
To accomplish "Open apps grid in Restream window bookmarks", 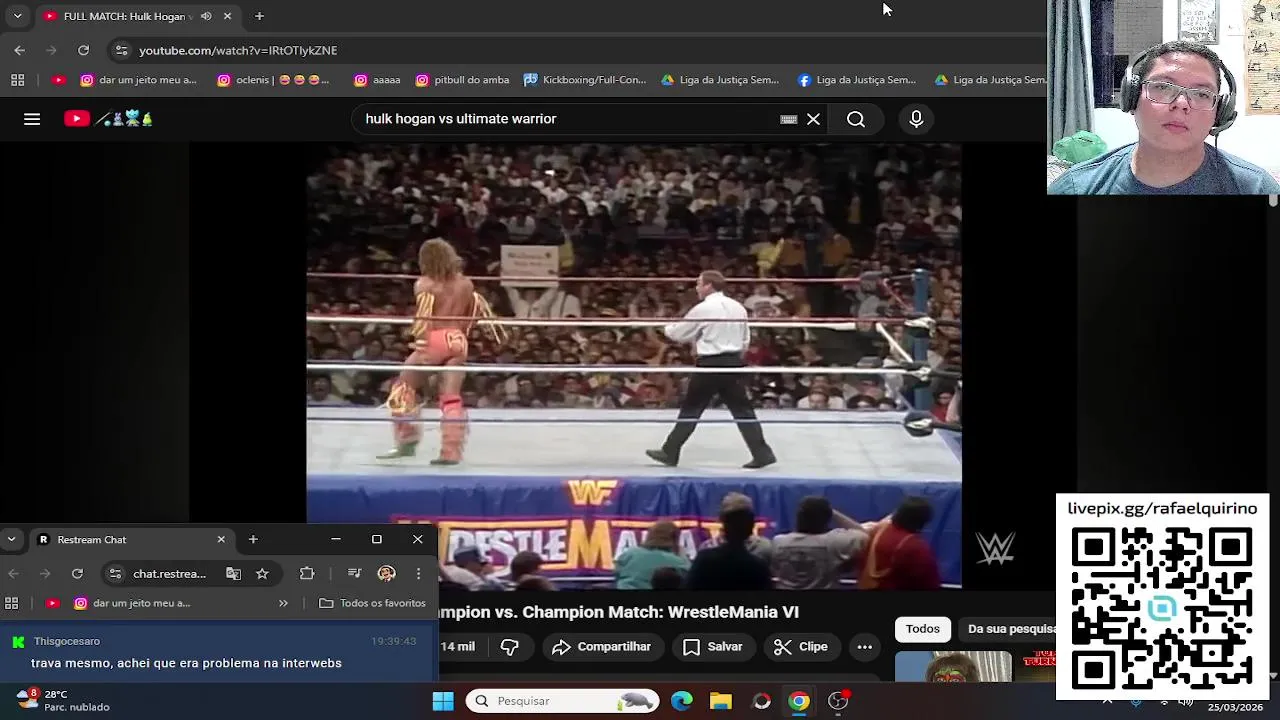I will [x=12, y=603].
